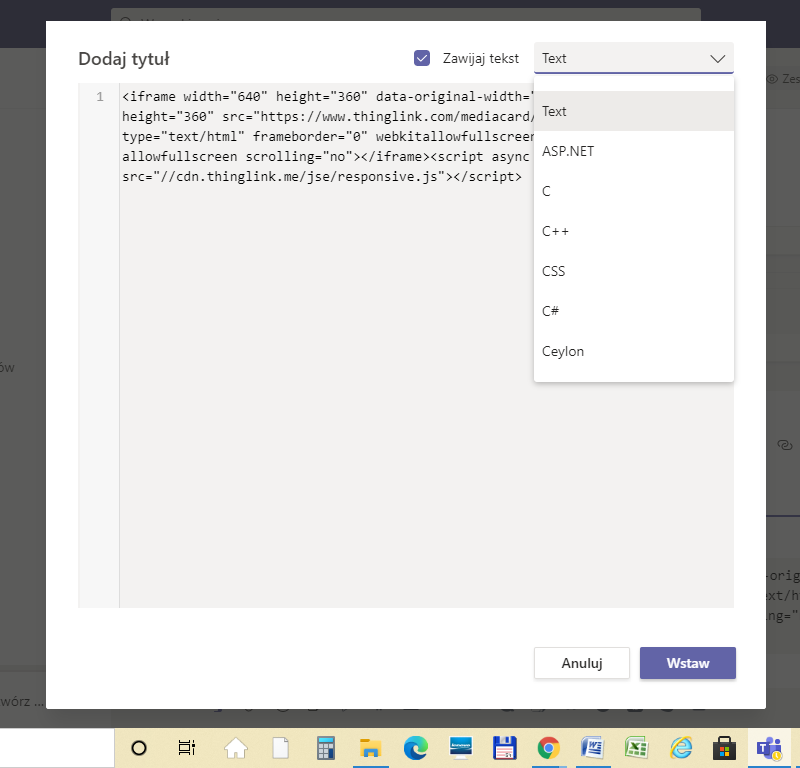The height and width of the screenshot is (768, 800).
Task: Open Microsoft Edge from the taskbar
Action: [415, 748]
